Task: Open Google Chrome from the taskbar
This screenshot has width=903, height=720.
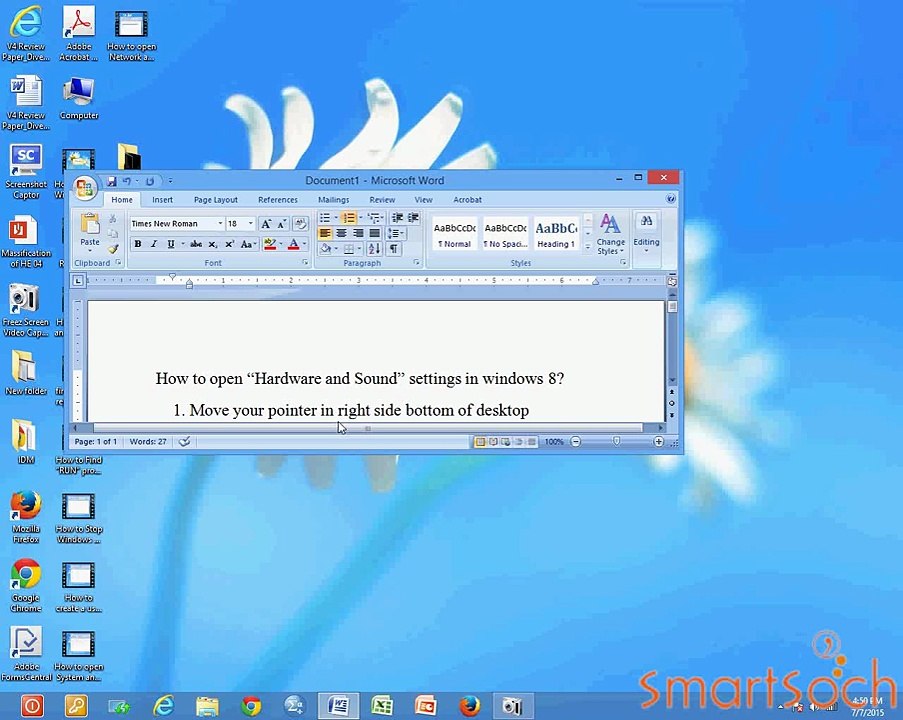Action: [x=251, y=706]
